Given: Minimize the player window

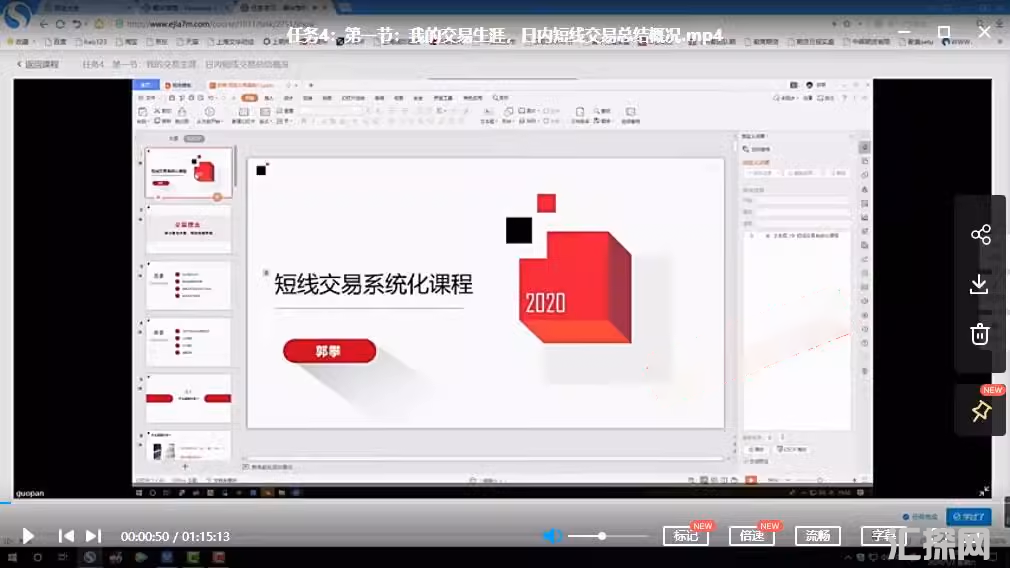Looking at the screenshot, I should [905, 33].
